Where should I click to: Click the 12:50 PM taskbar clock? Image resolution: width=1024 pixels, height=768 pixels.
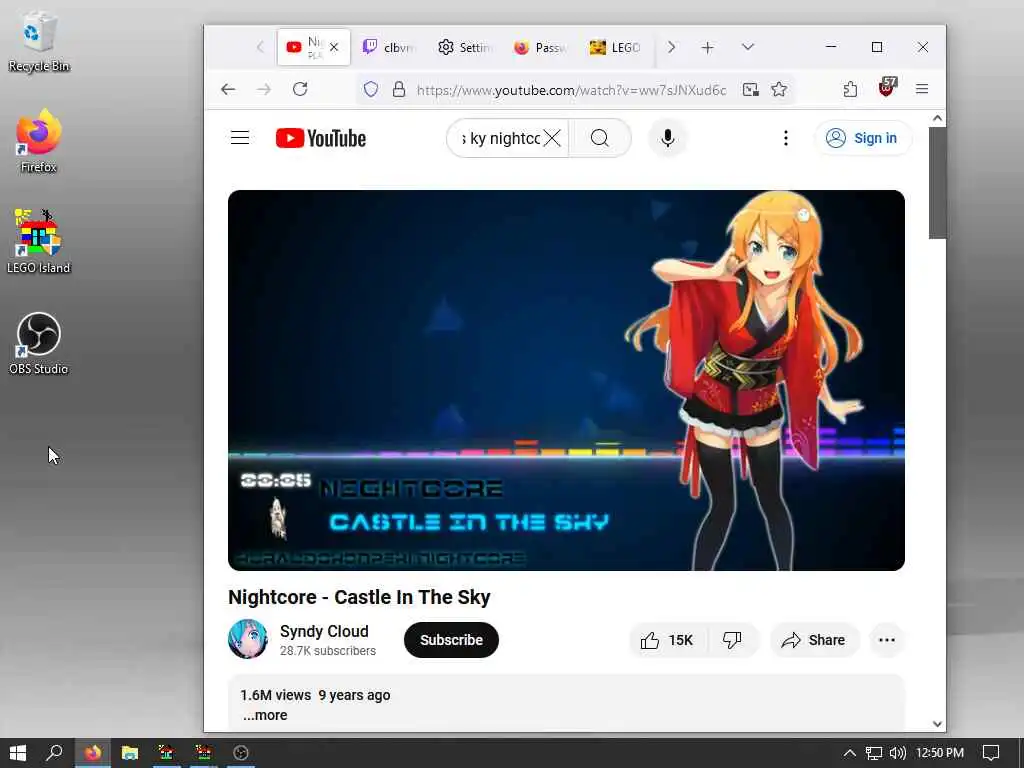(940, 753)
